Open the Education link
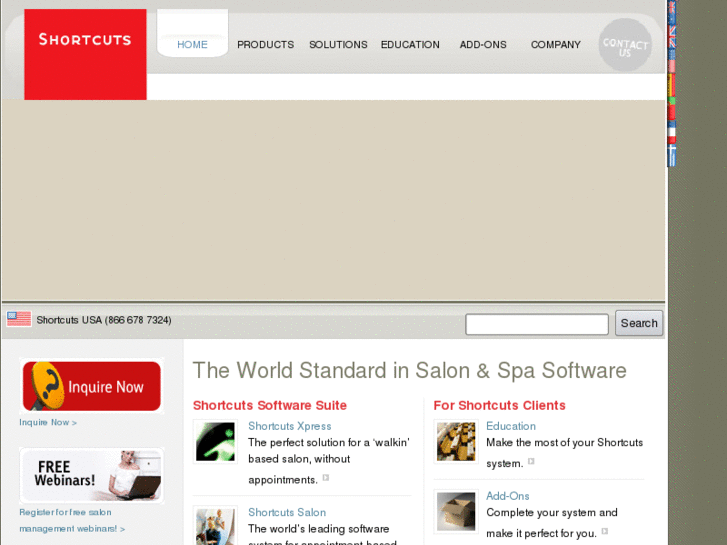The image size is (727, 545). [511, 426]
